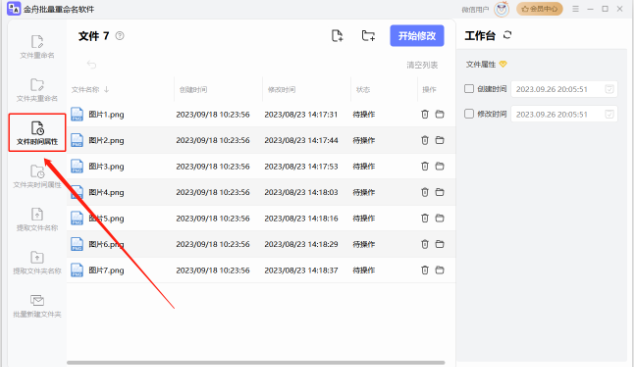This screenshot has height=367, width=634.
Task: Delete 图片6.png from the list
Action: (425, 244)
